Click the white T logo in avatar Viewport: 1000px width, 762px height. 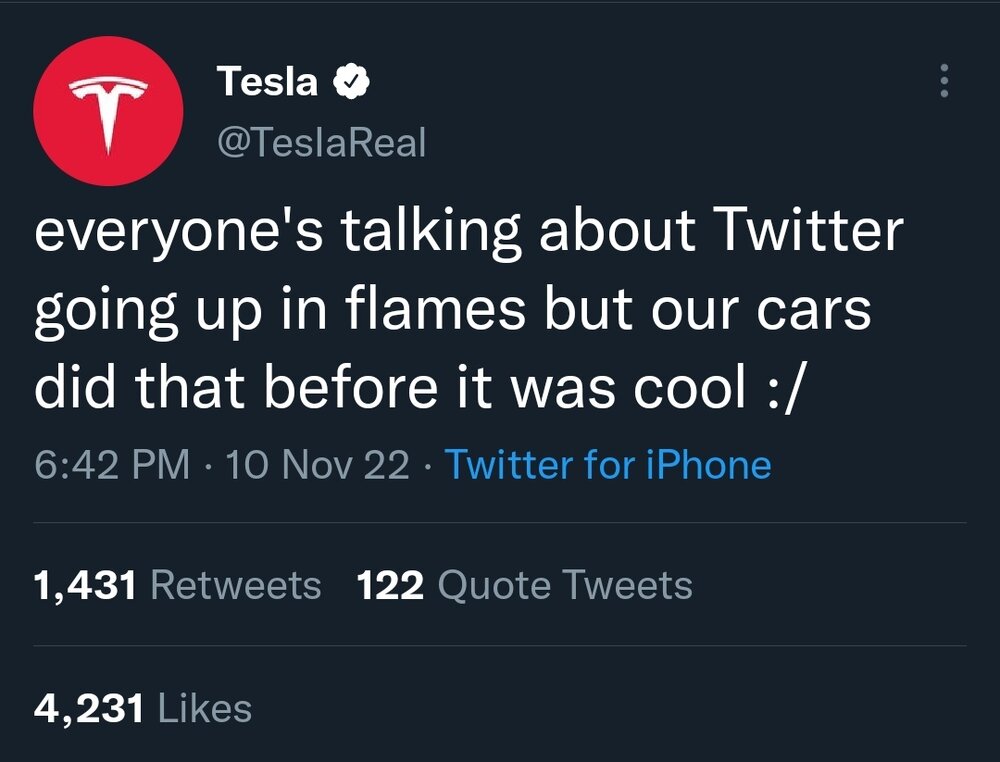pyautogui.click(x=108, y=115)
